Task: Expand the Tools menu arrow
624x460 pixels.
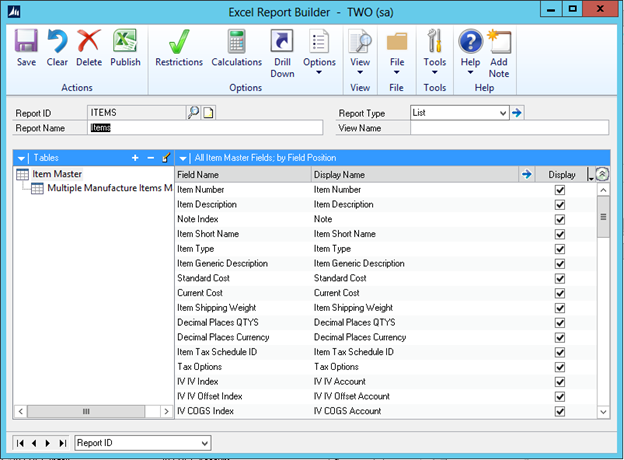Action: [435, 72]
